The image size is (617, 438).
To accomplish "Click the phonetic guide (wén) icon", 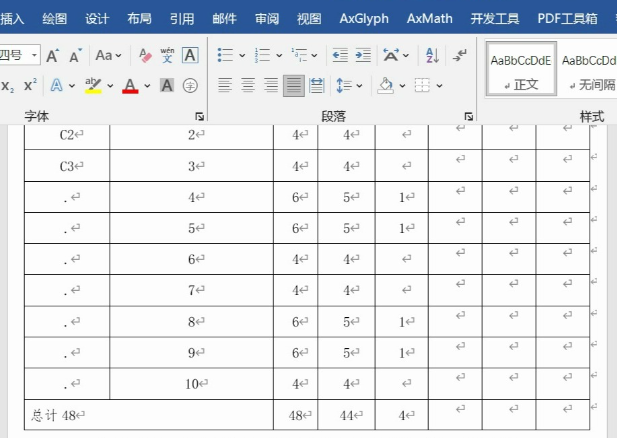I will (x=167, y=55).
